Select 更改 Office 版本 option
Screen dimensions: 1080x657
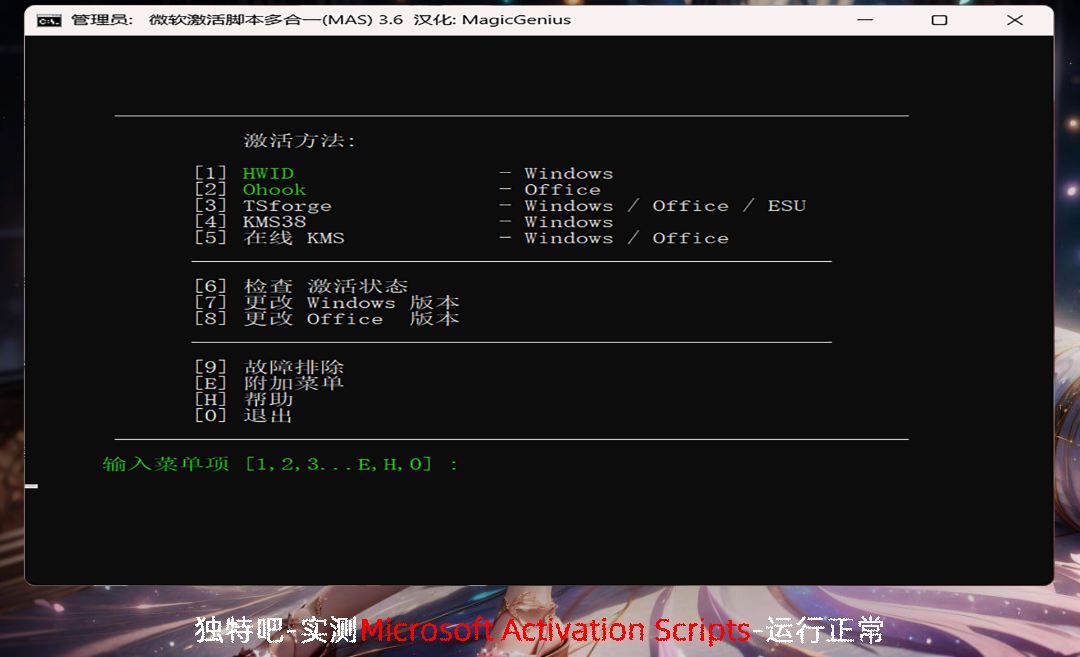(351, 319)
